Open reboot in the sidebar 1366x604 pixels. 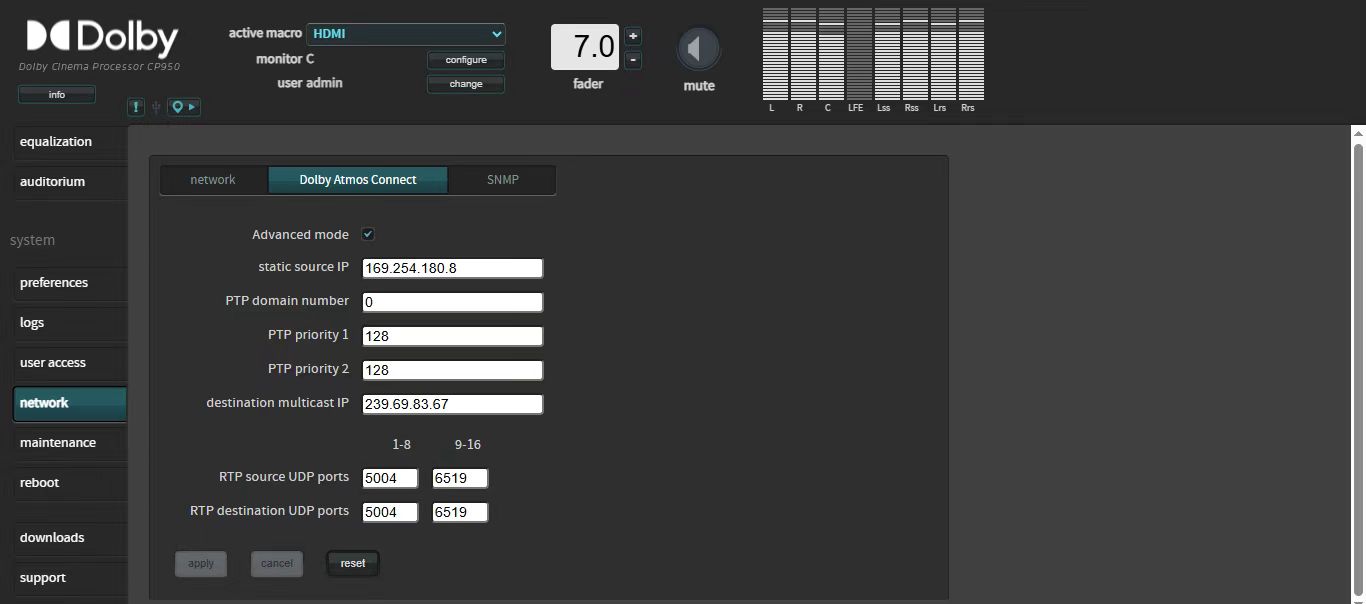click(70, 483)
